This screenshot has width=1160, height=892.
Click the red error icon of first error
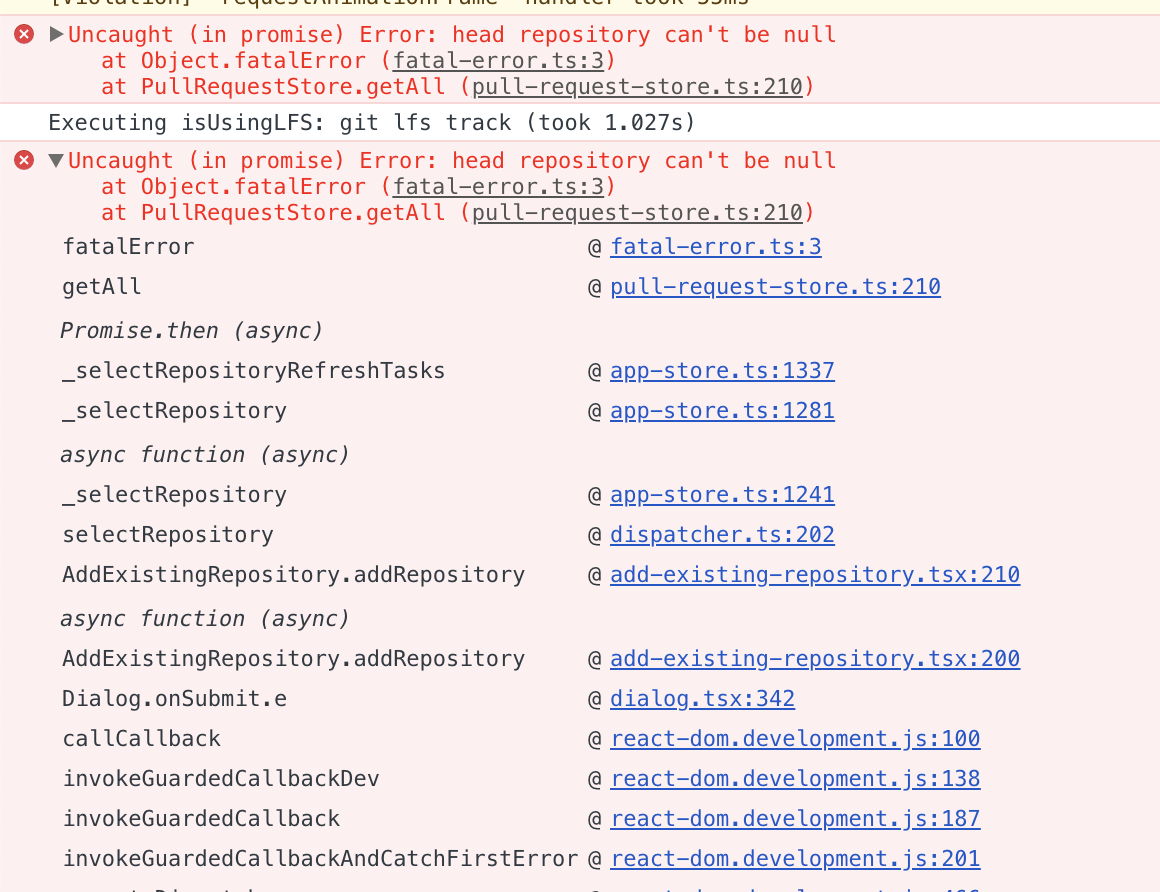24,34
